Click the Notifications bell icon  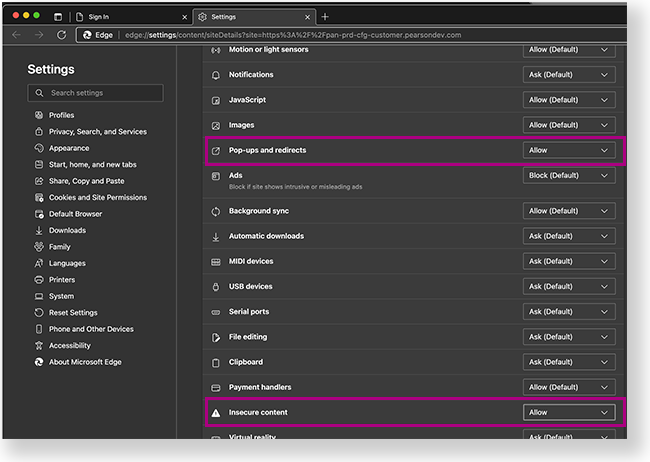pos(216,75)
